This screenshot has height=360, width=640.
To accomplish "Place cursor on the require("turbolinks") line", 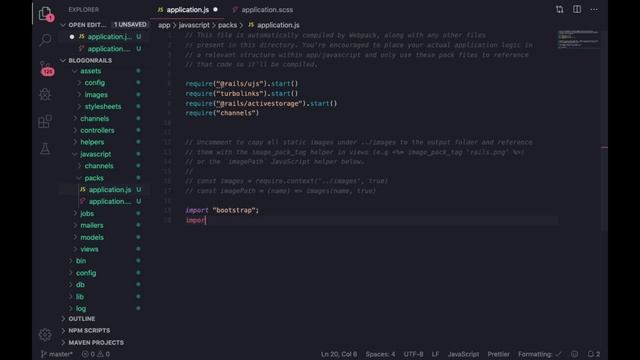I will click(x=242, y=93).
